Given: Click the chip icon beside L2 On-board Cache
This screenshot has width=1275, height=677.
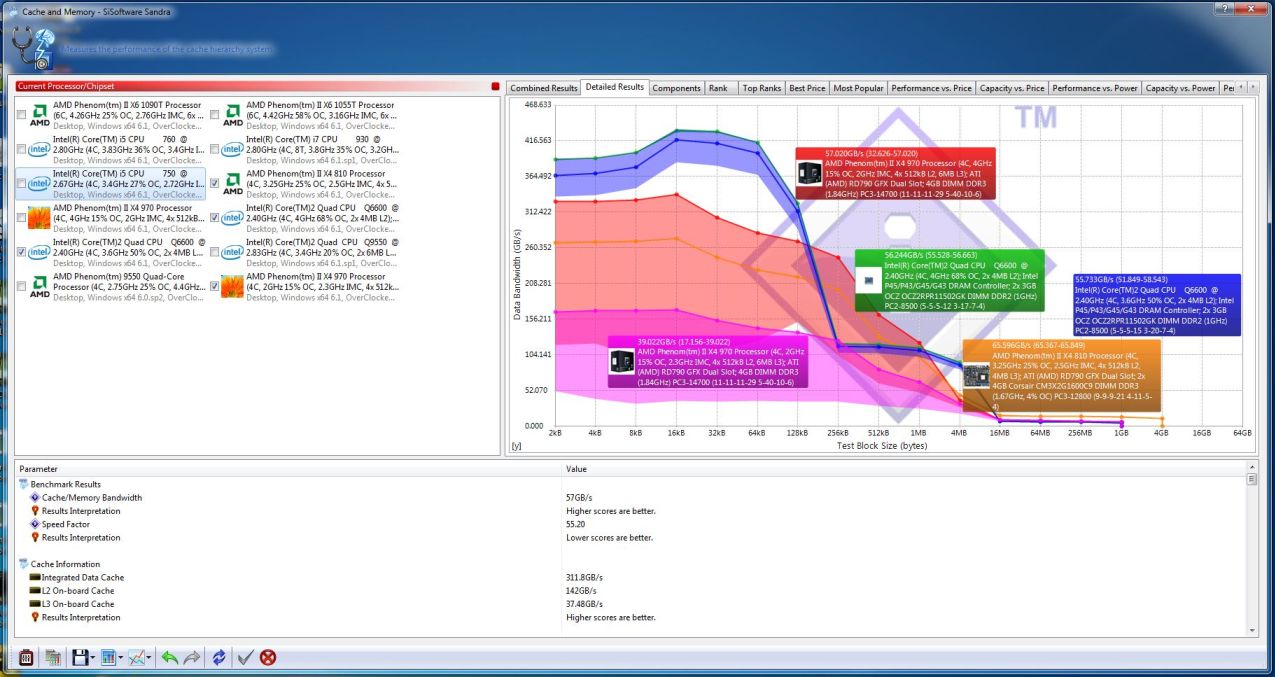Looking at the screenshot, I should click(35, 591).
